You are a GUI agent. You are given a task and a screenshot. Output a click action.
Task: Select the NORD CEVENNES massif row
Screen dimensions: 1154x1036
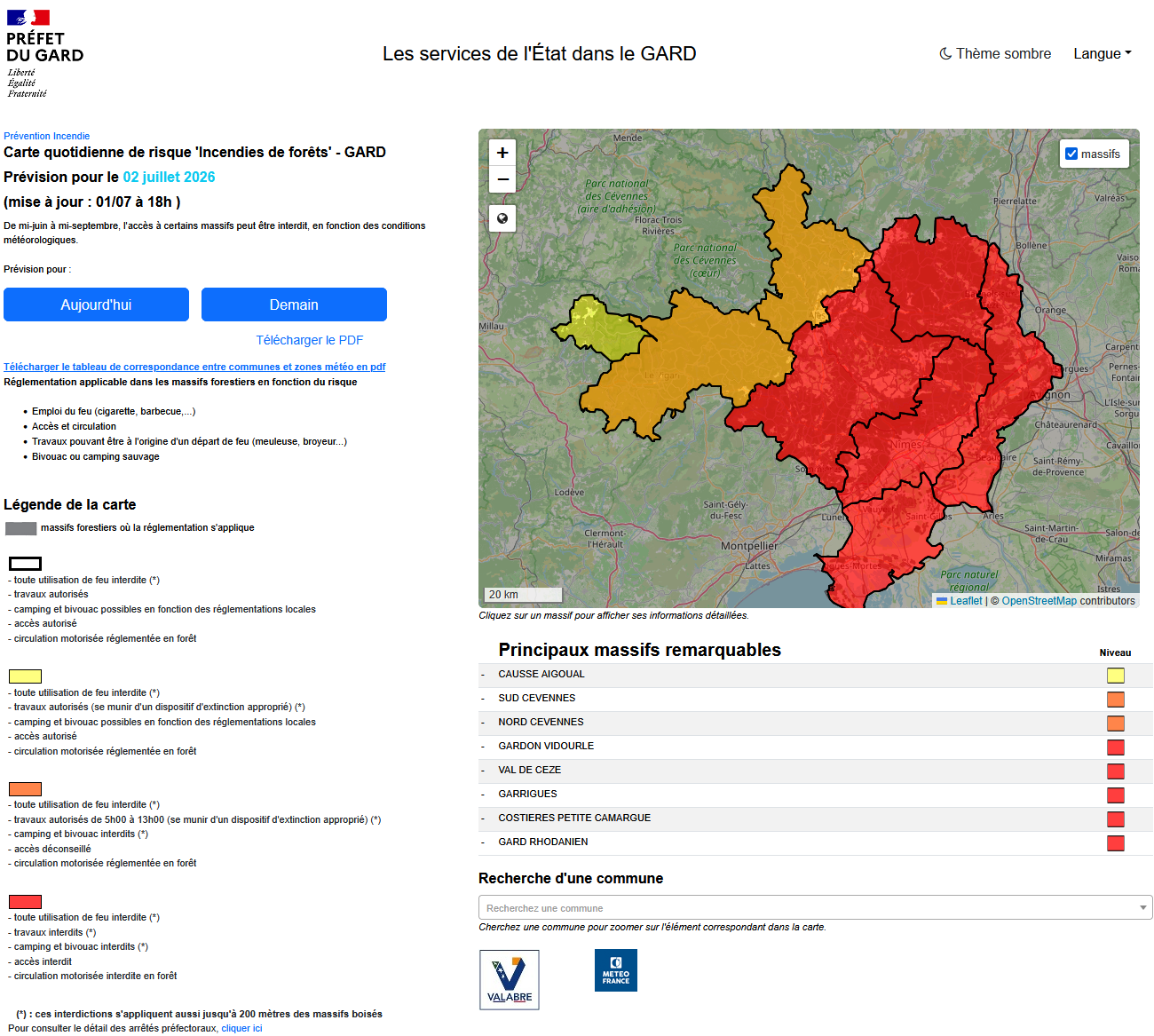815,723
